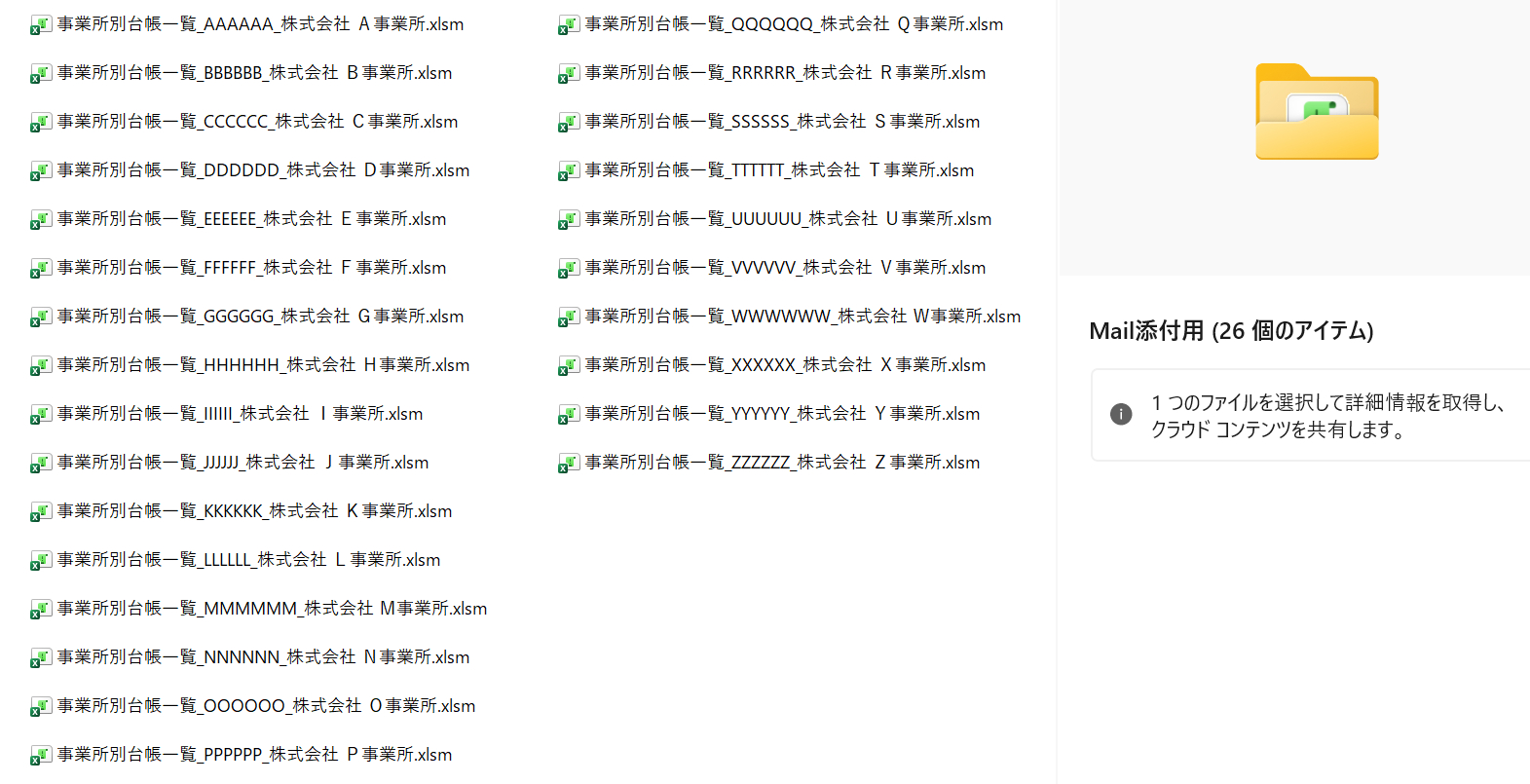Click the Excel icon of the RRRRRR file

click(569, 73)
